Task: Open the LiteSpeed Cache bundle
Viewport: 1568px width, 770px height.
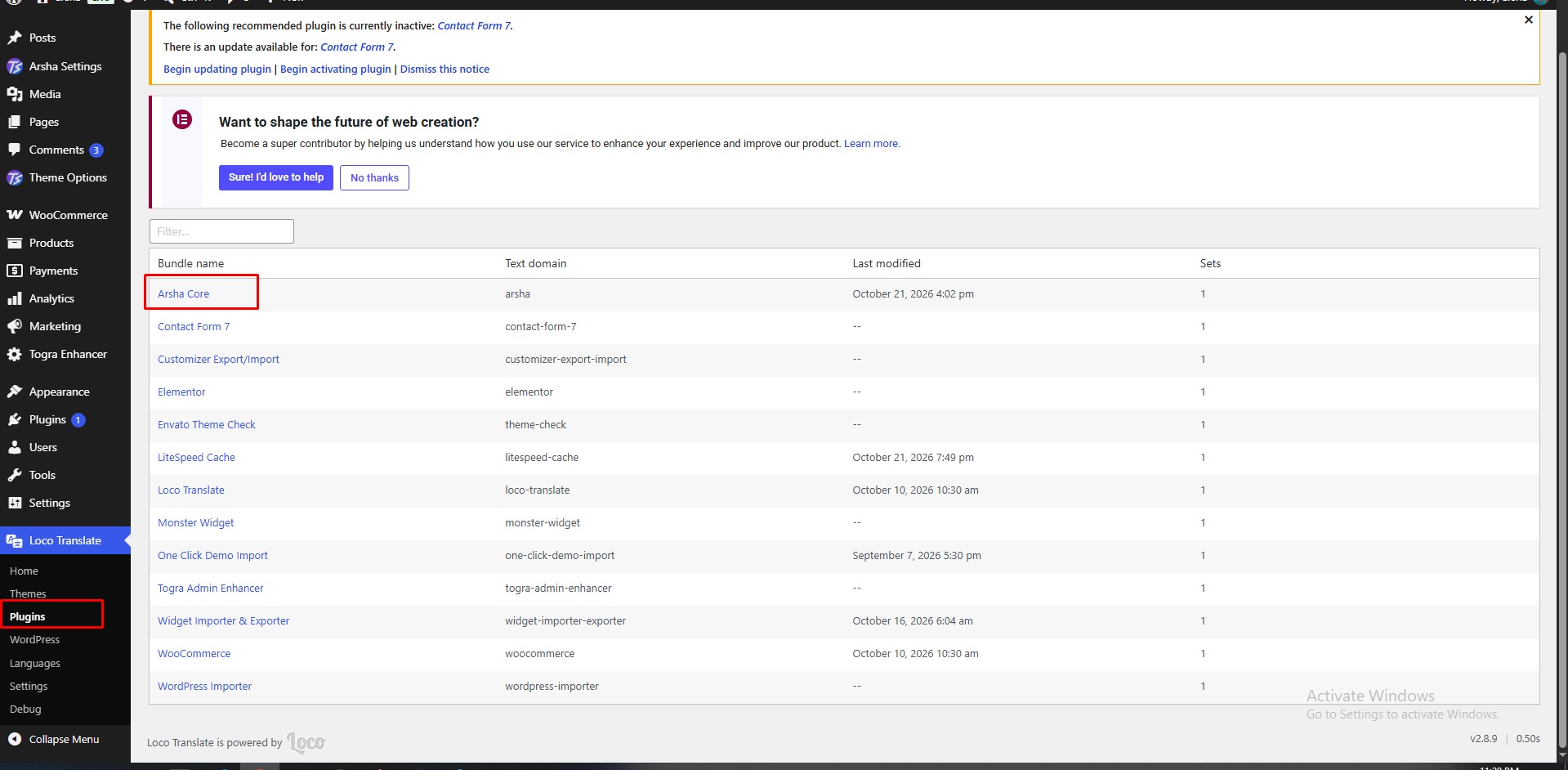Action: click(196, 457)
